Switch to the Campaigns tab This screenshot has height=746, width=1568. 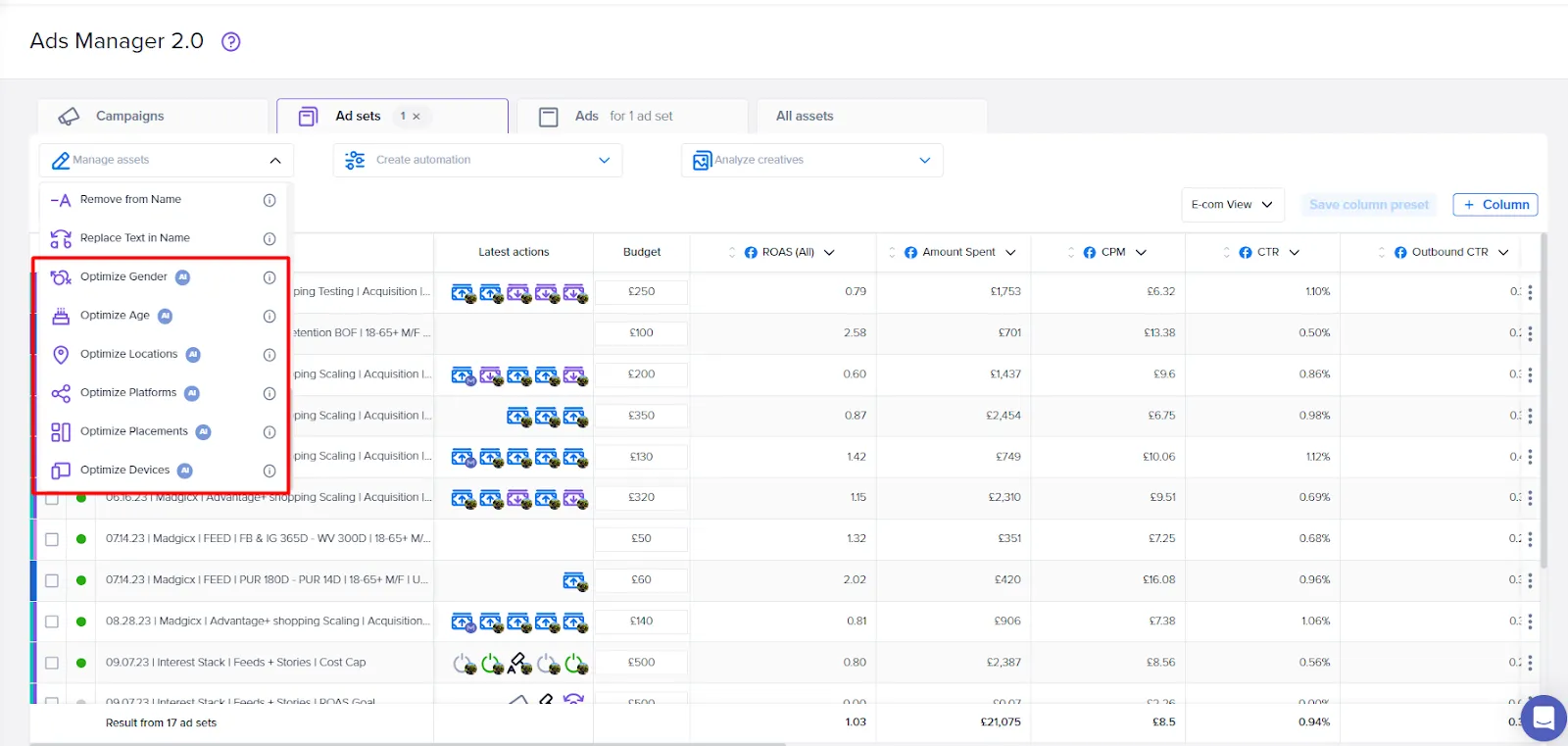153,117
